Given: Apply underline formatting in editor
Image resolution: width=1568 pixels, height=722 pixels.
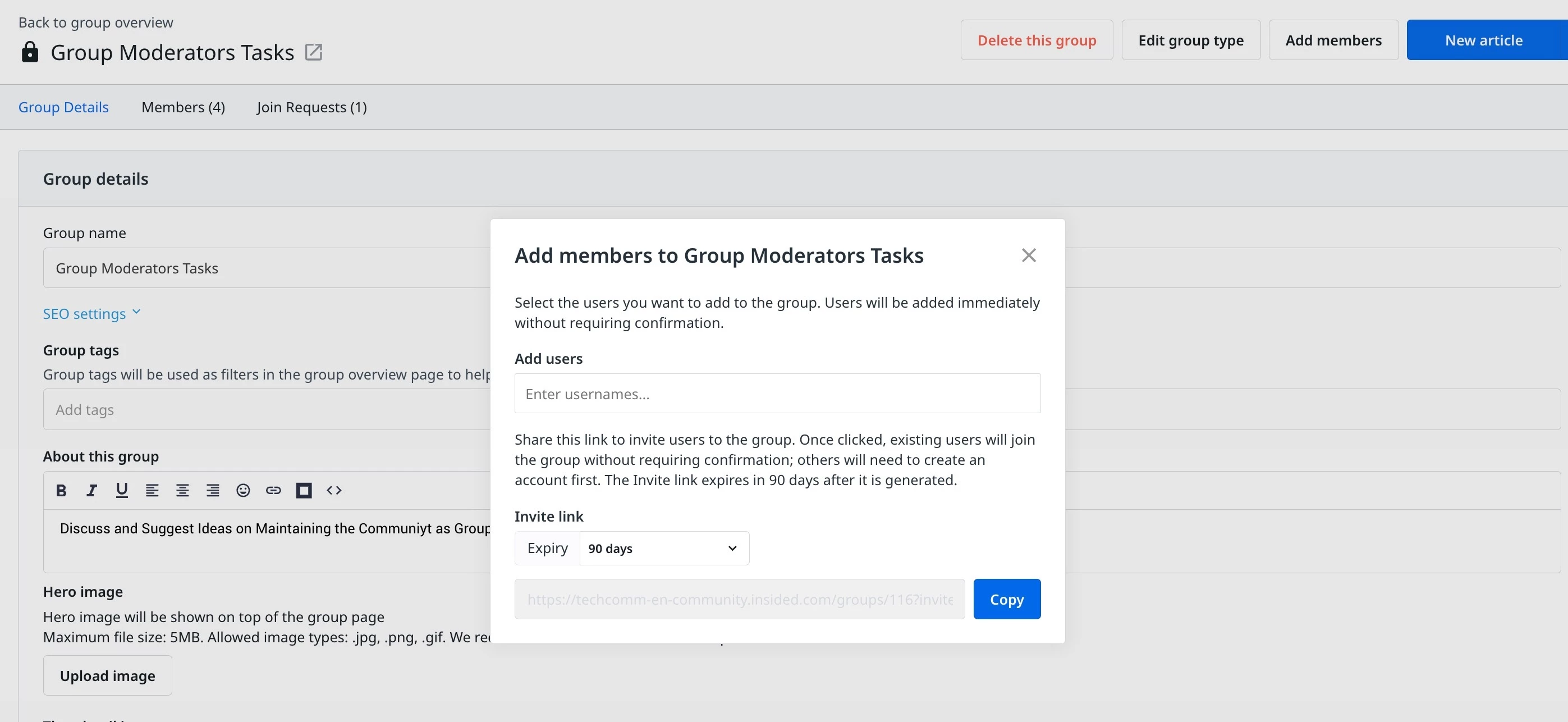Looking at the screenshot, I should click(122, 491).
